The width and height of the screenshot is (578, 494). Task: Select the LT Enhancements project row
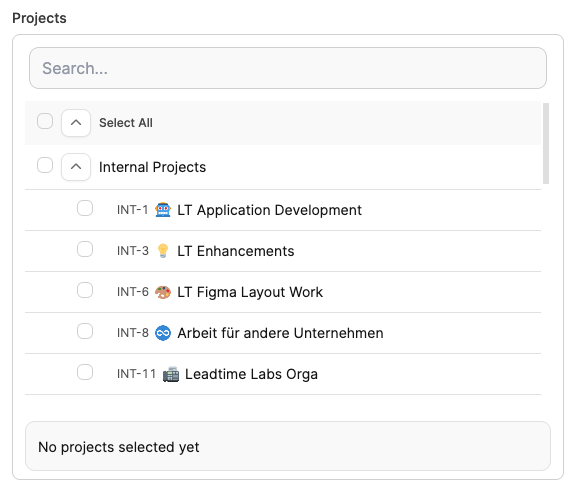point(283,251)
